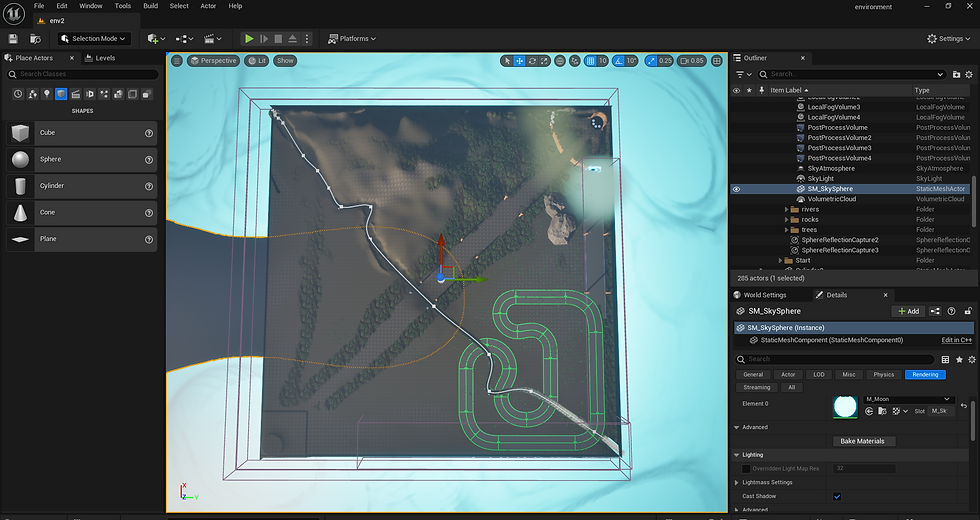Open the Blueprints dropdown in the toolbar

(x=184, y=39)
